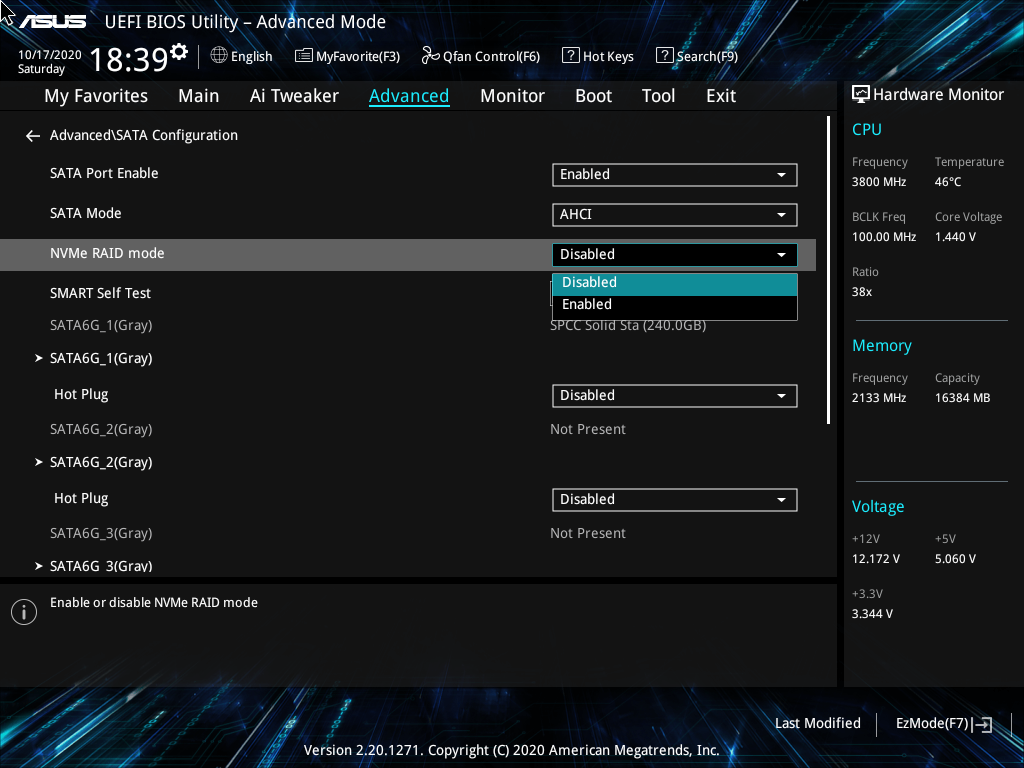
Task: Select the NVMe RAID mode row label
Action: click(107, 253)
